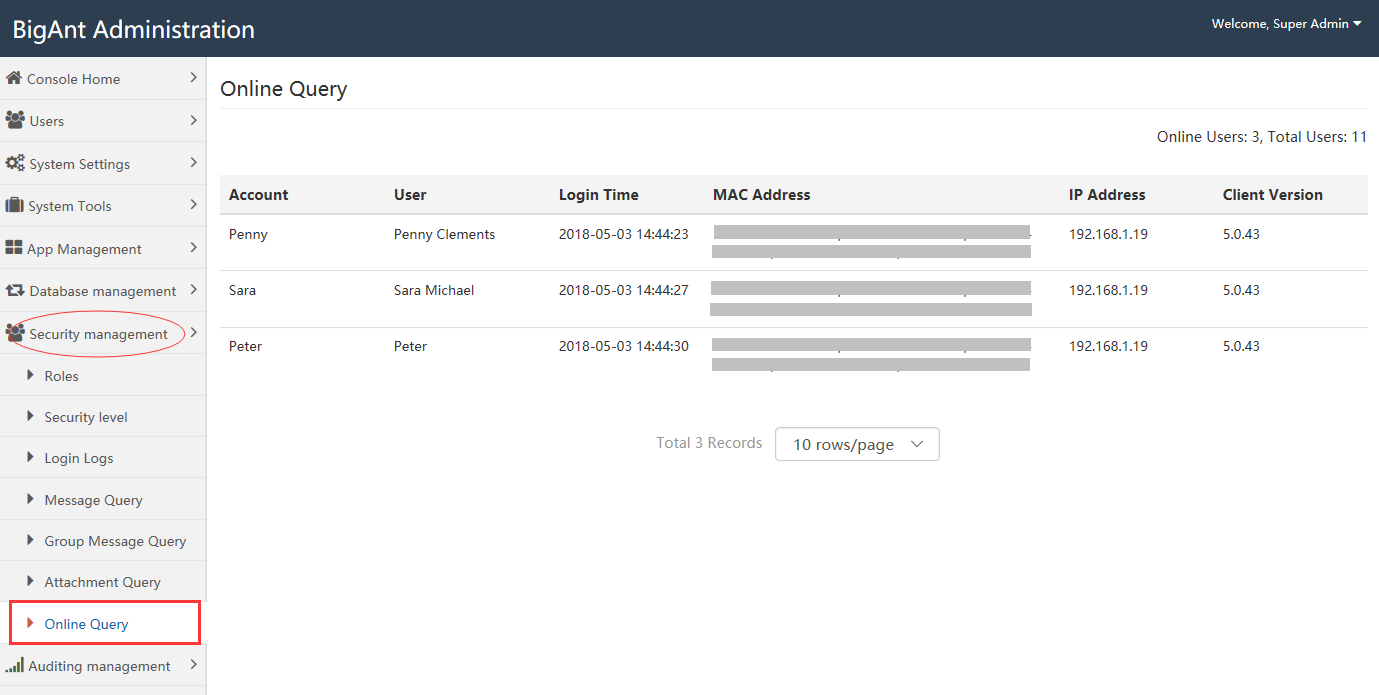The width and height of the screenshot is (1379, 695).
Task: Open the Roles submenu item
Action: (61, 376)
